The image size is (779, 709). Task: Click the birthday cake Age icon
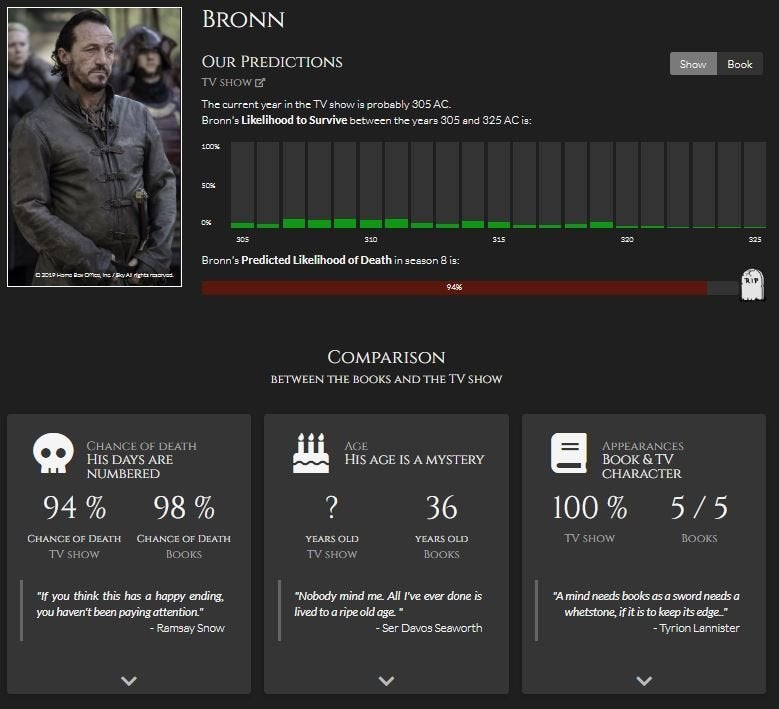[x=311, y=453]
